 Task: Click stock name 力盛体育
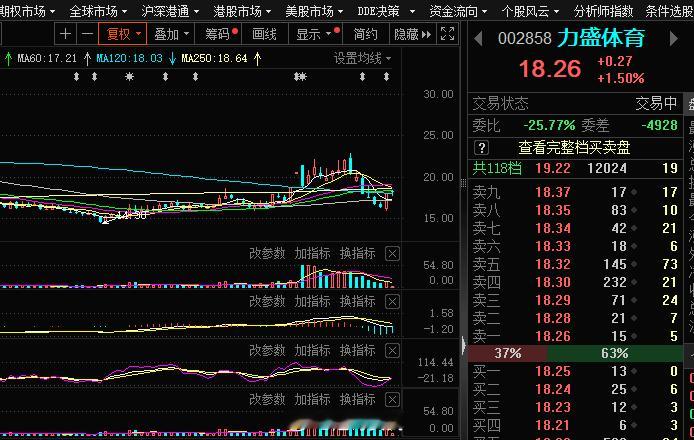[x=601, y=38]
